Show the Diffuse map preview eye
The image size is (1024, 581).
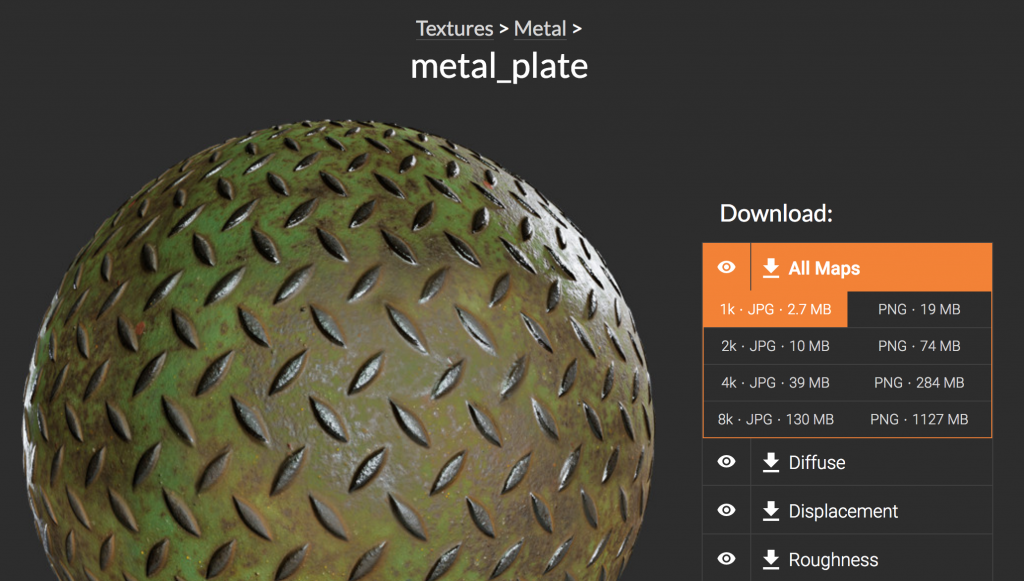pyautogui.click(x=727, y=462)
